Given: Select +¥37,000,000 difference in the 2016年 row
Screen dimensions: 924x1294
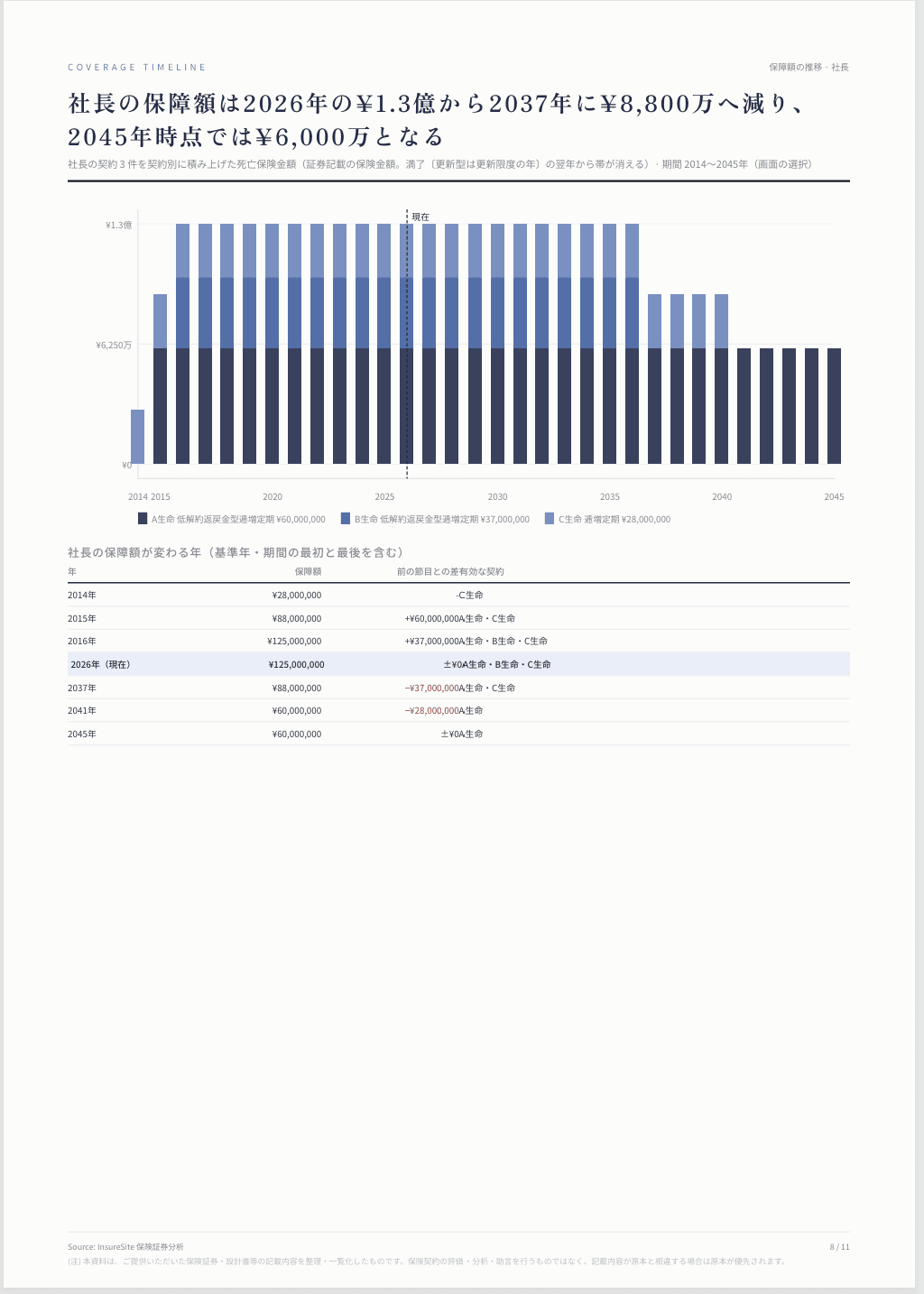Looking at the screenshot, I should (432, 642).
